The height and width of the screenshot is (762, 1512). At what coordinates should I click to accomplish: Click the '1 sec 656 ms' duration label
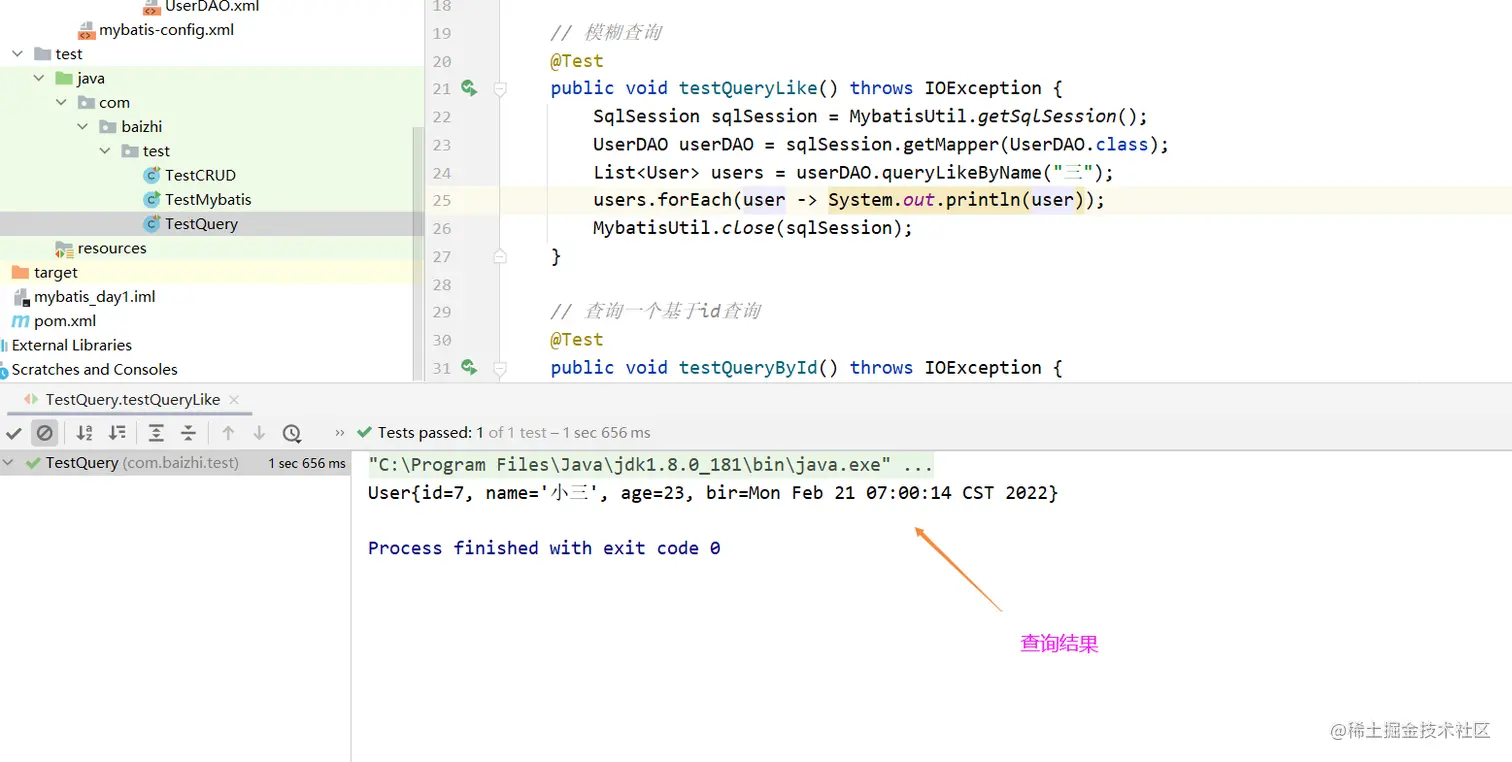pos(307,464)
